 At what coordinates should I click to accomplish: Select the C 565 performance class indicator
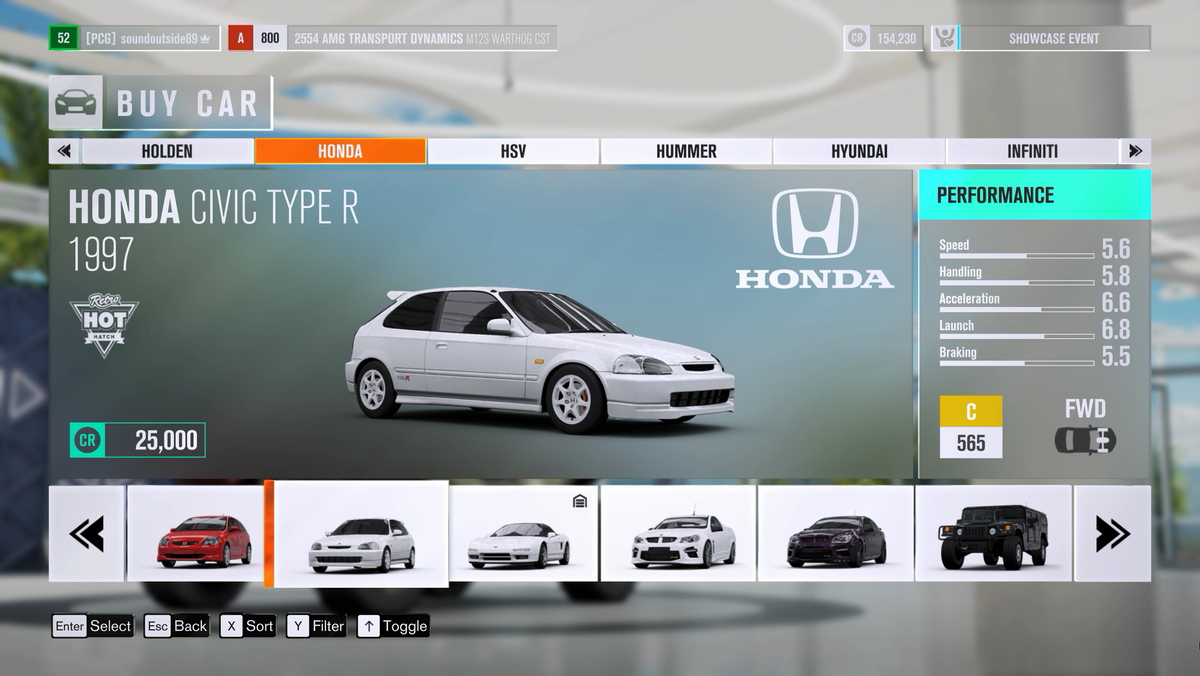click(x=970, y=424)
